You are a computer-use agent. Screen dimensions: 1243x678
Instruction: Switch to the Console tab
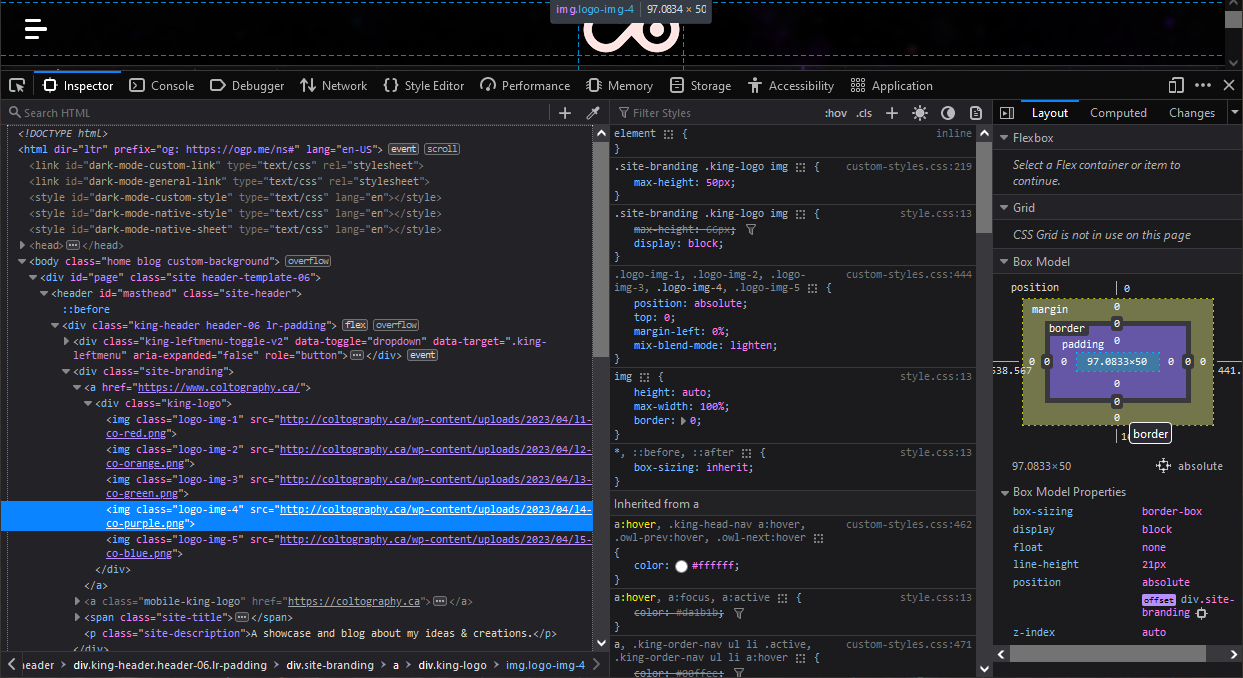(x=162, y=86)
